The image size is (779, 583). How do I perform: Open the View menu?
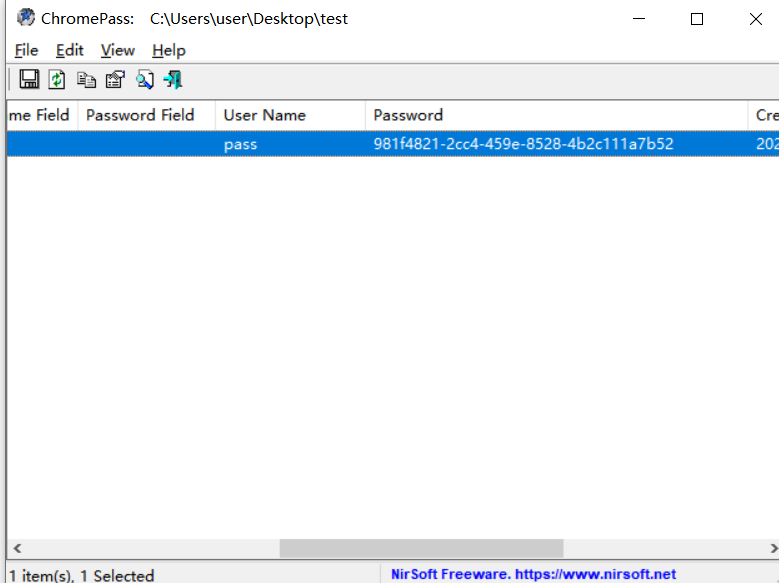[x=117, y=50]
